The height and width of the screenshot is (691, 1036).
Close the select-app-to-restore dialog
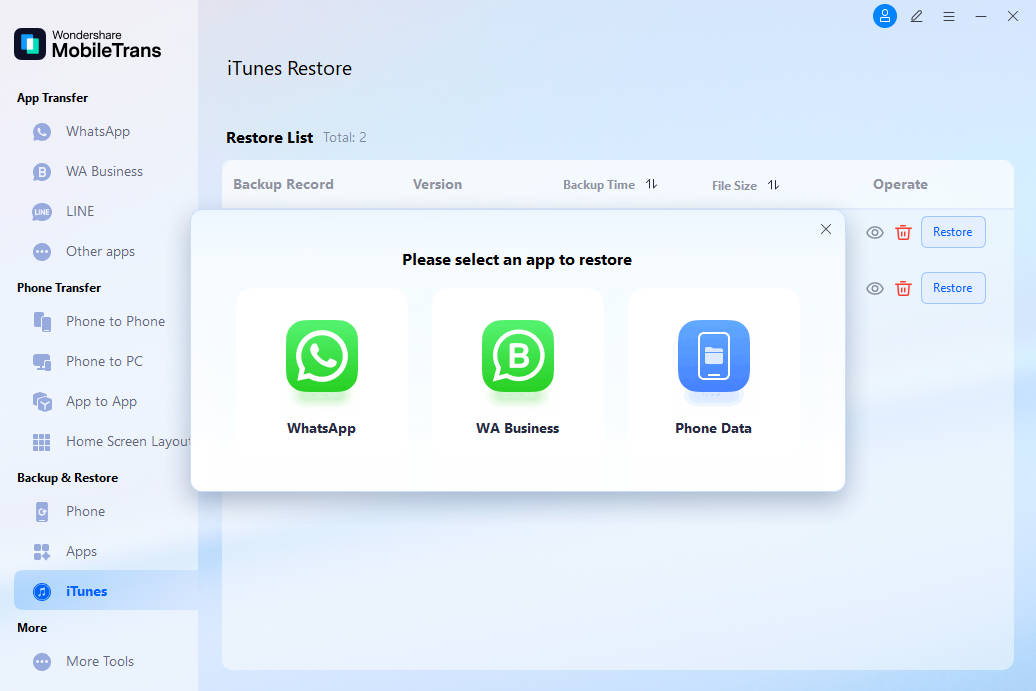pos(826,229)
